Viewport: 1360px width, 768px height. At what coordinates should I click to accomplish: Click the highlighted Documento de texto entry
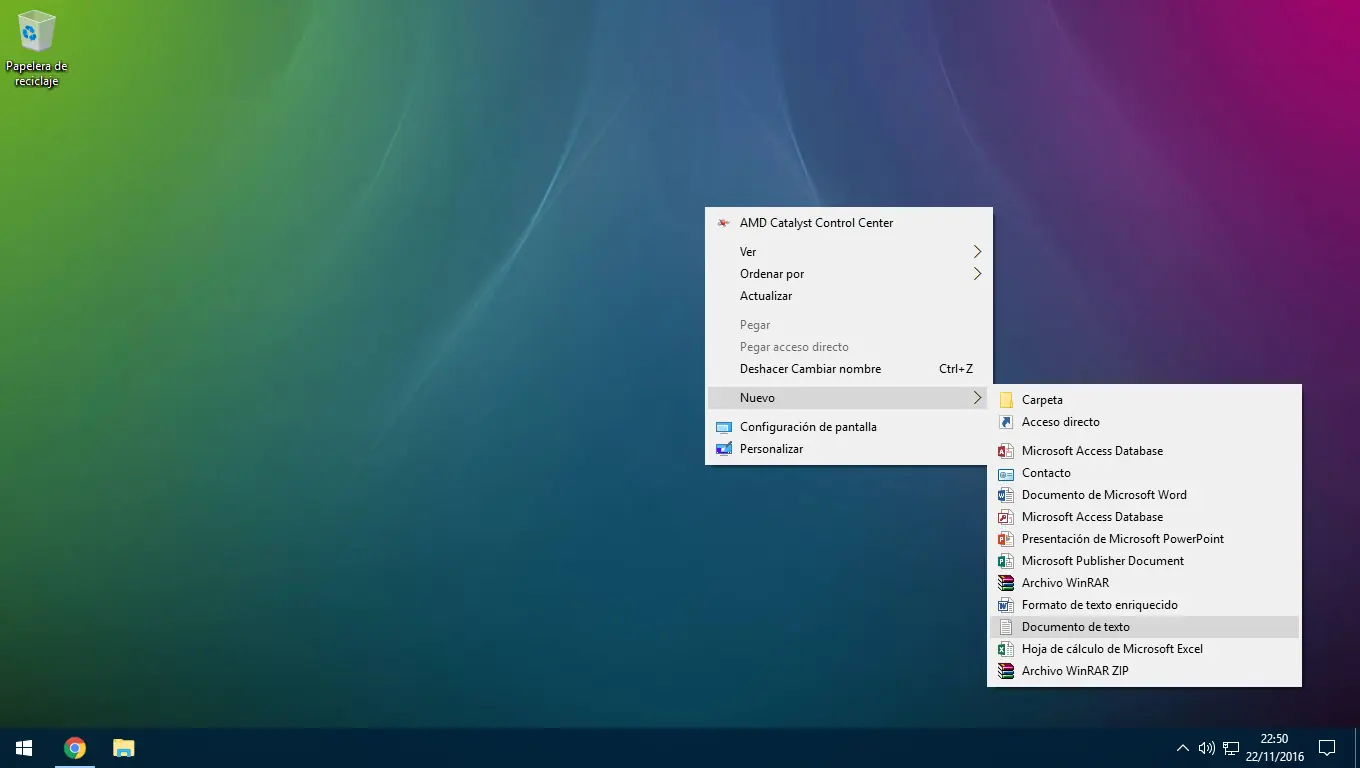click(x=1144, y=627)
